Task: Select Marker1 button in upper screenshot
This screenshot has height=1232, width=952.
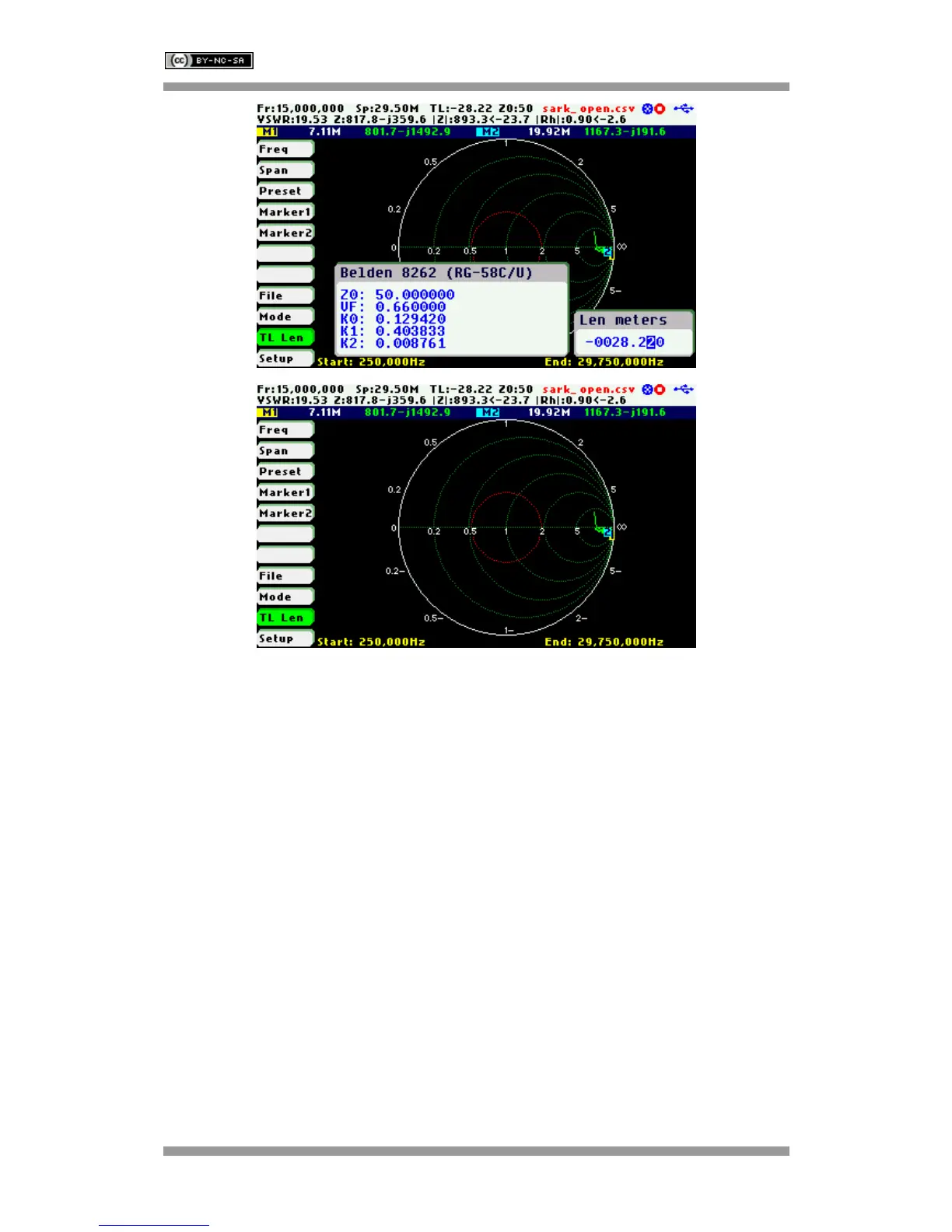Action: pyautogui.click(x=285, y=212)
